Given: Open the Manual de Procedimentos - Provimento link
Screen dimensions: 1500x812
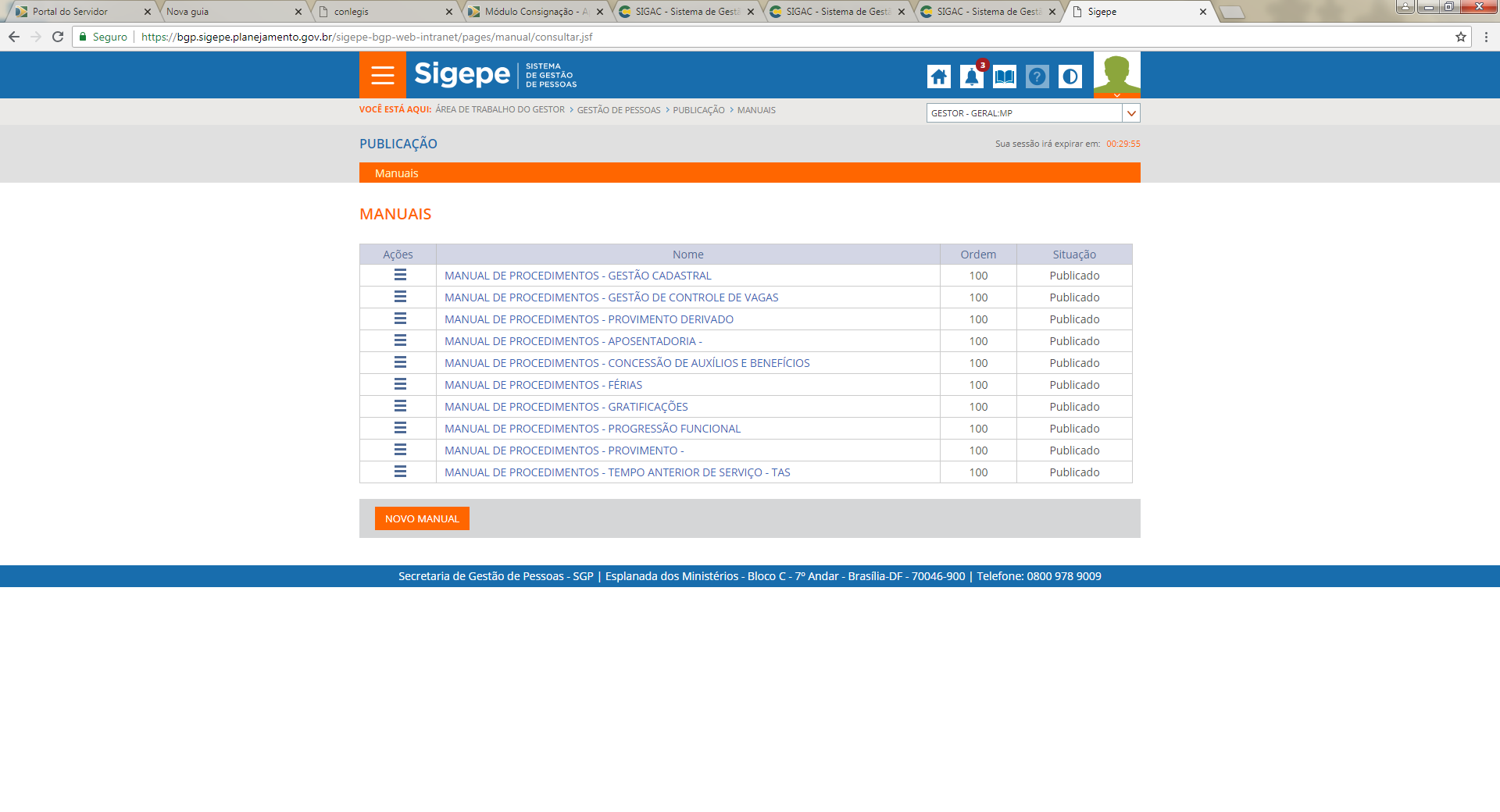Looking at the screenshot, I should [564, 451].
